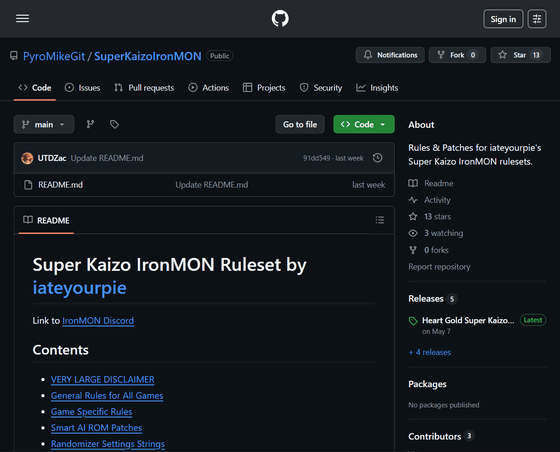
Task: Open Packages heading link
Action: click(427, 384)
